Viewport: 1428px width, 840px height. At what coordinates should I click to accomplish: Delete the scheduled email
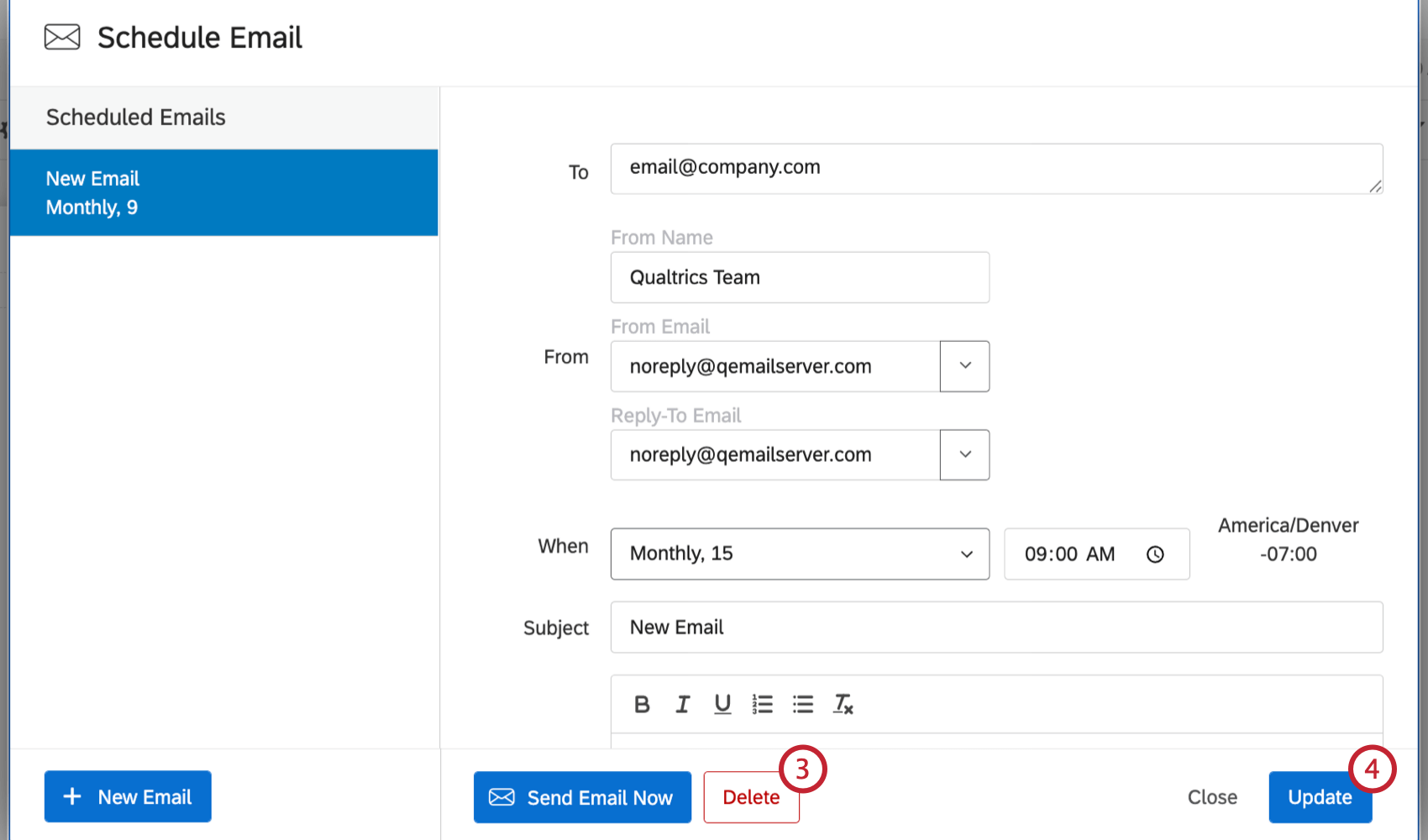point(750,797)
